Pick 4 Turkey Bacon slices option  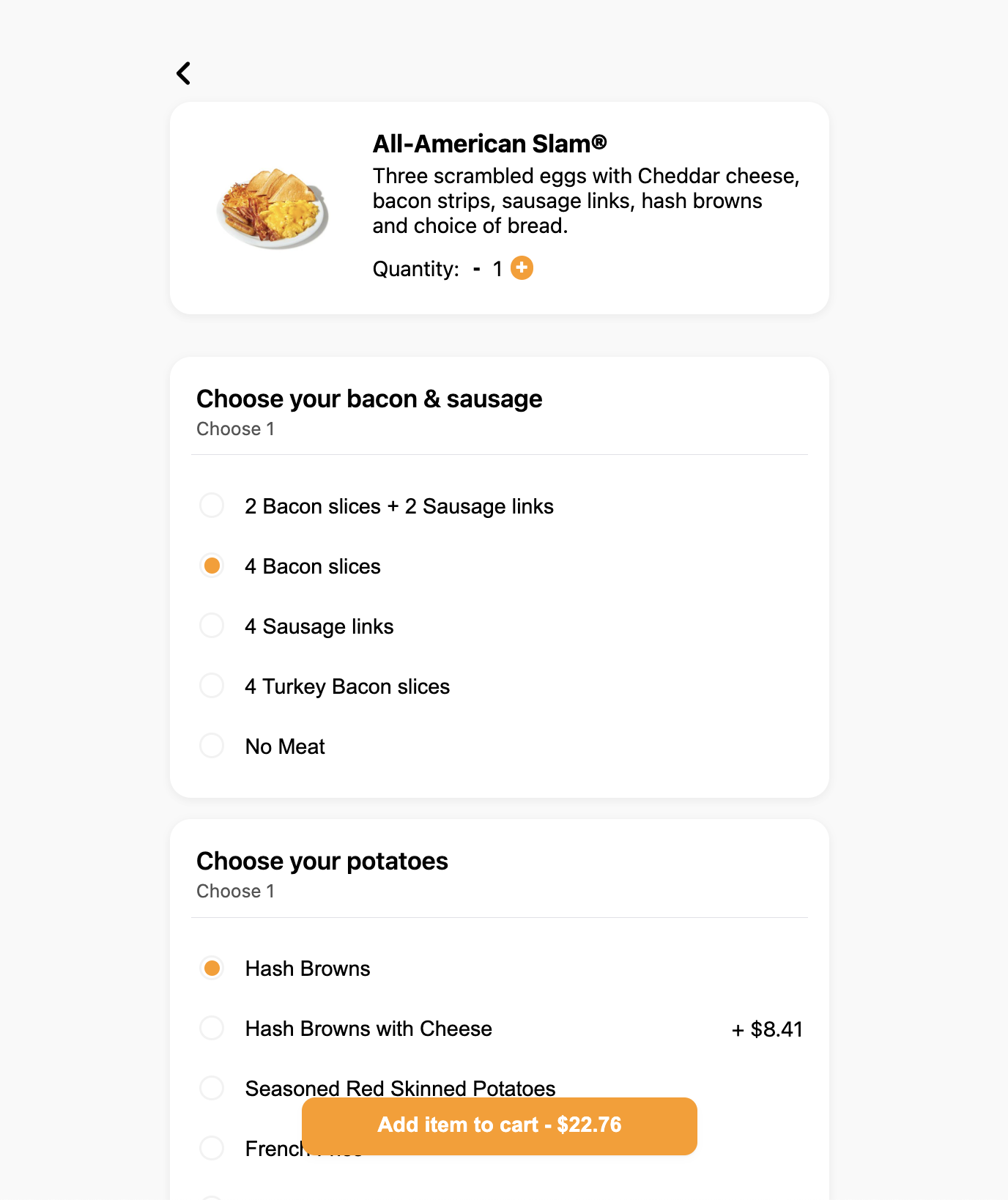(x=212, y=686)
